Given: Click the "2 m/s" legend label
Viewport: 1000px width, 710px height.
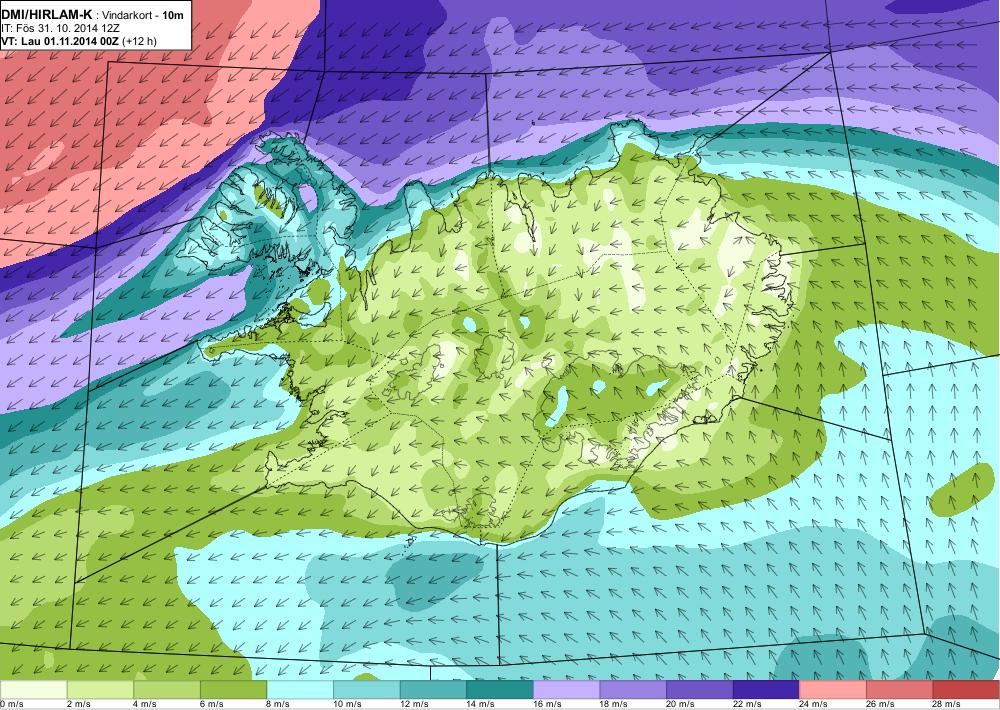Looking at the screenshot, I should [79, 704].
